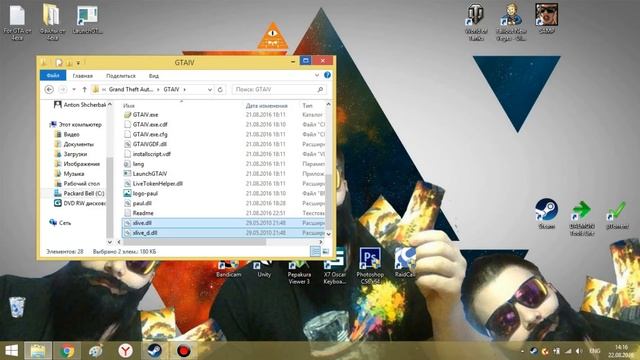Sort files by Тип column header

pyautogui.click(x=307, y=106)
